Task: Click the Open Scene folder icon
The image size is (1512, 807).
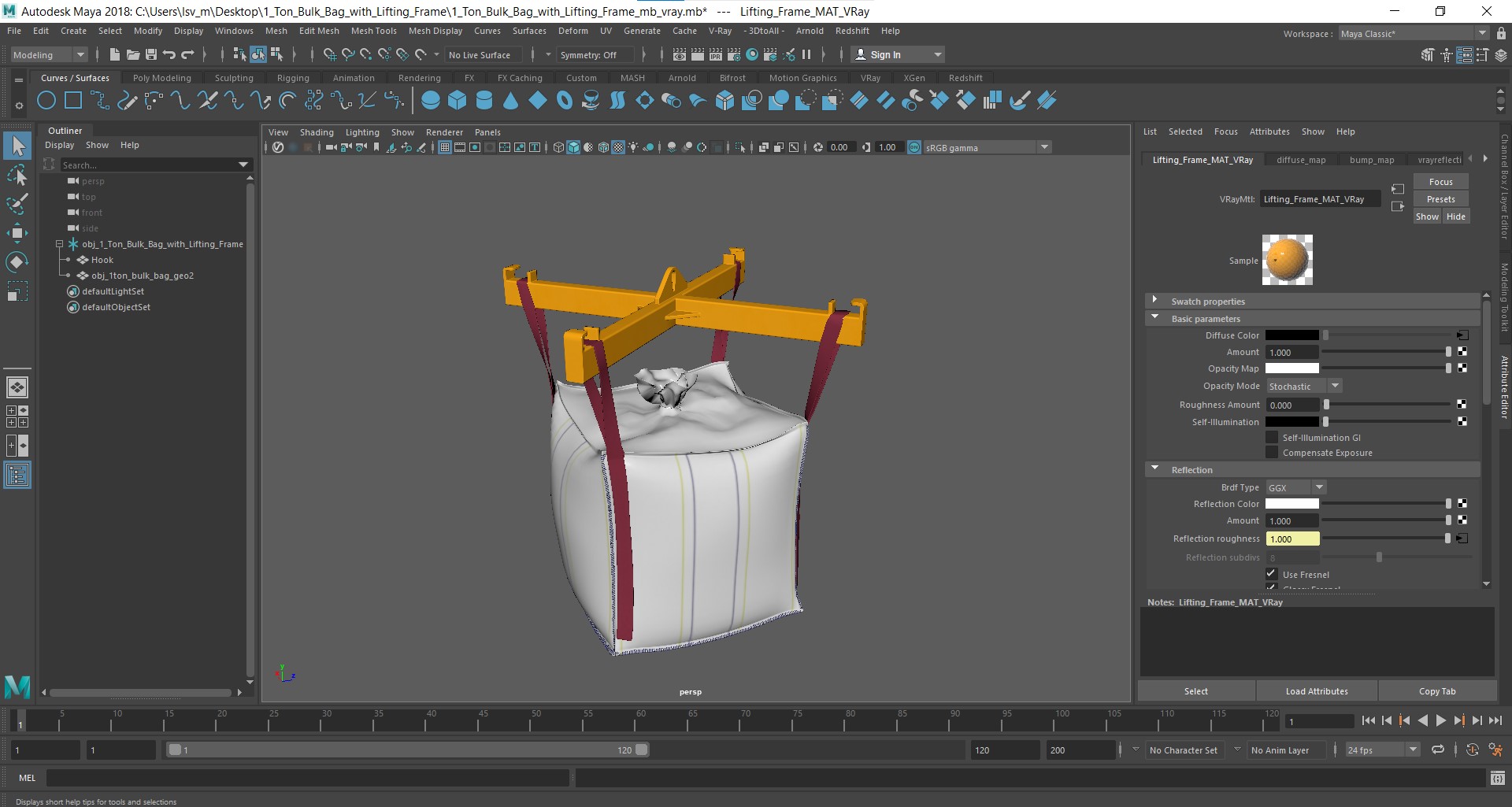Action: pyautogui.click(x=132, y=54)
